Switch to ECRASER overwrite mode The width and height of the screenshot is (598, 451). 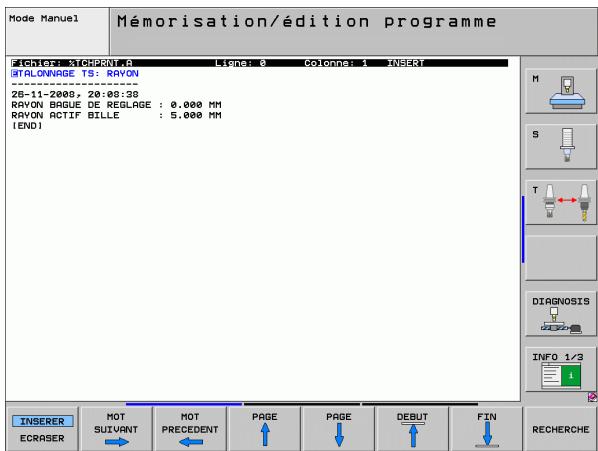[x=42, y=438]
